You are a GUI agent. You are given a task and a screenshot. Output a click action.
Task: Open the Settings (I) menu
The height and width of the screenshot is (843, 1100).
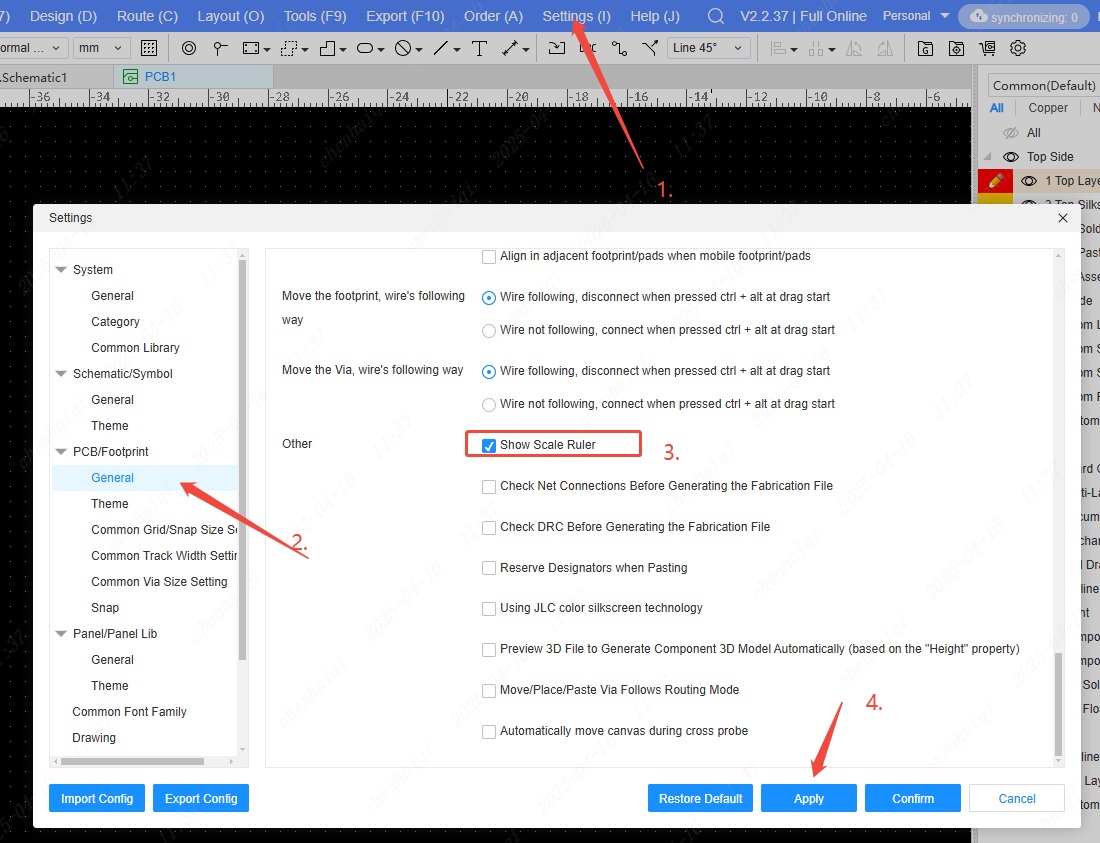tap(576, 16)
